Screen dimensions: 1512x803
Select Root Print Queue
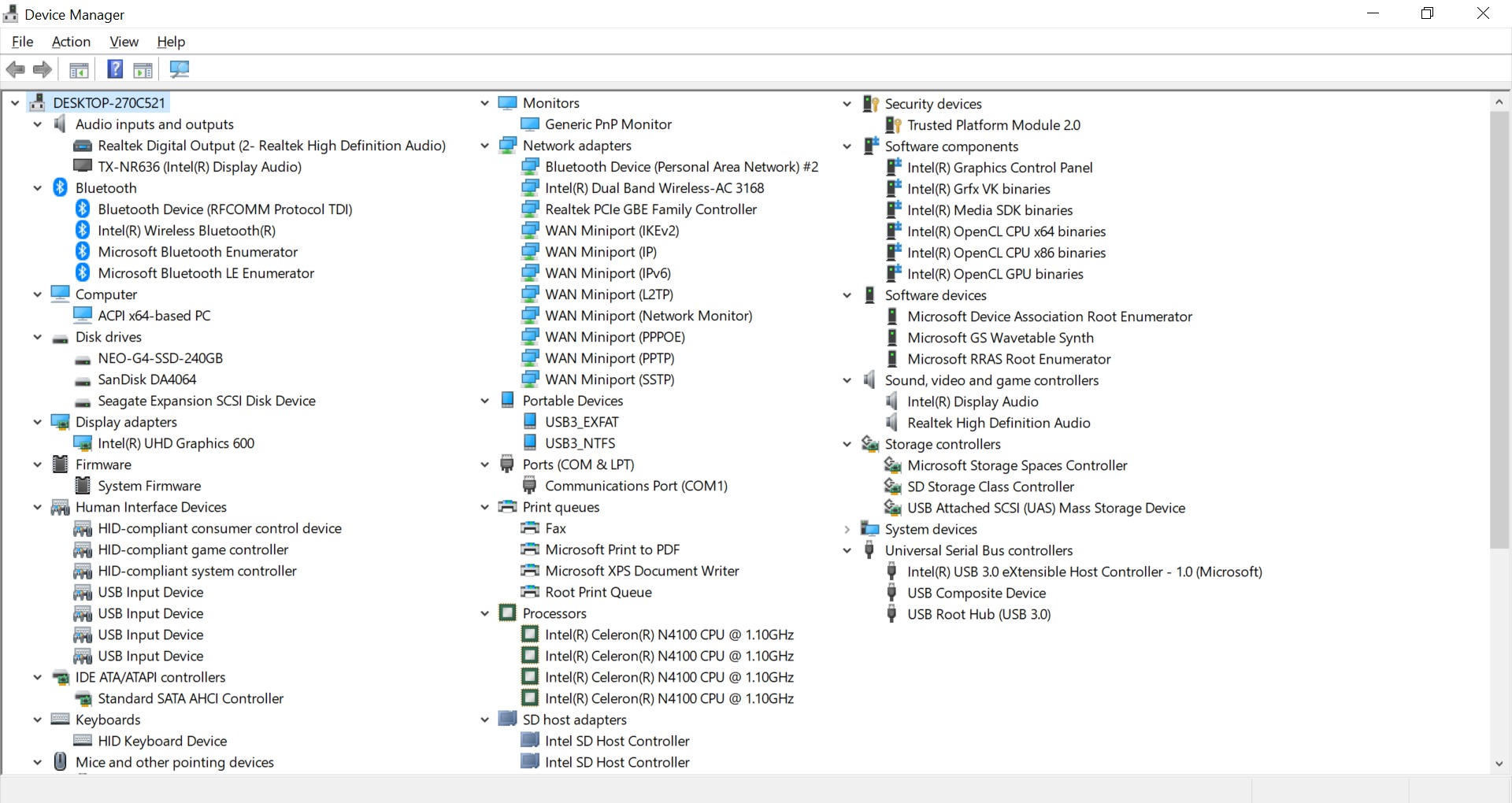click(598, 592)
